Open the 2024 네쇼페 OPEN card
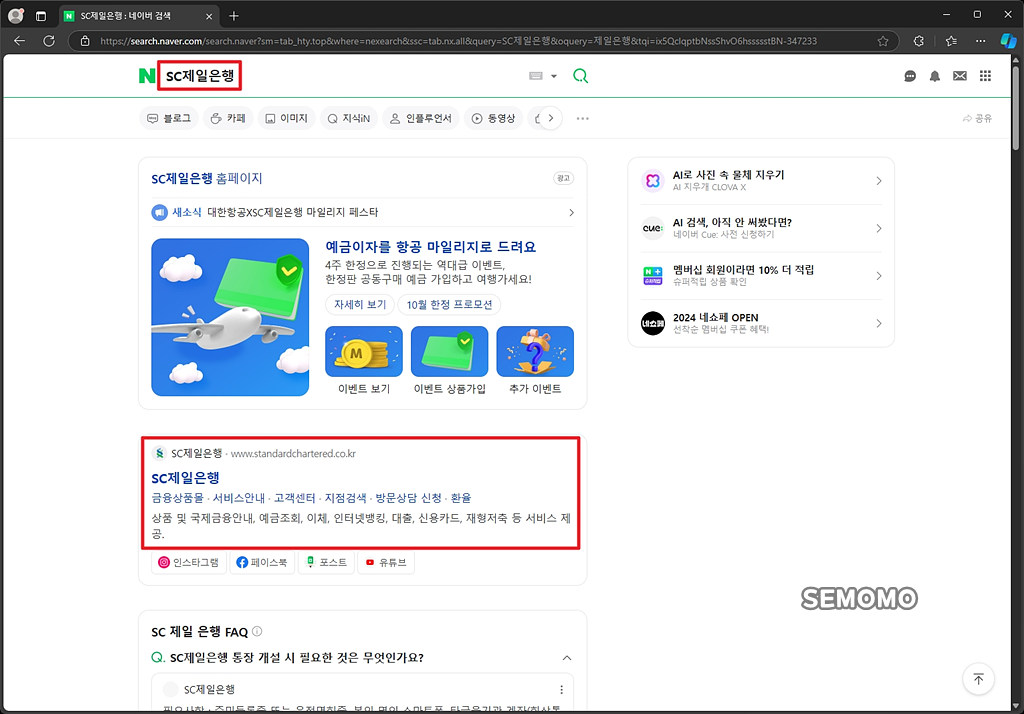Screen dimensions: 1024x714 (x=761, y=323)
